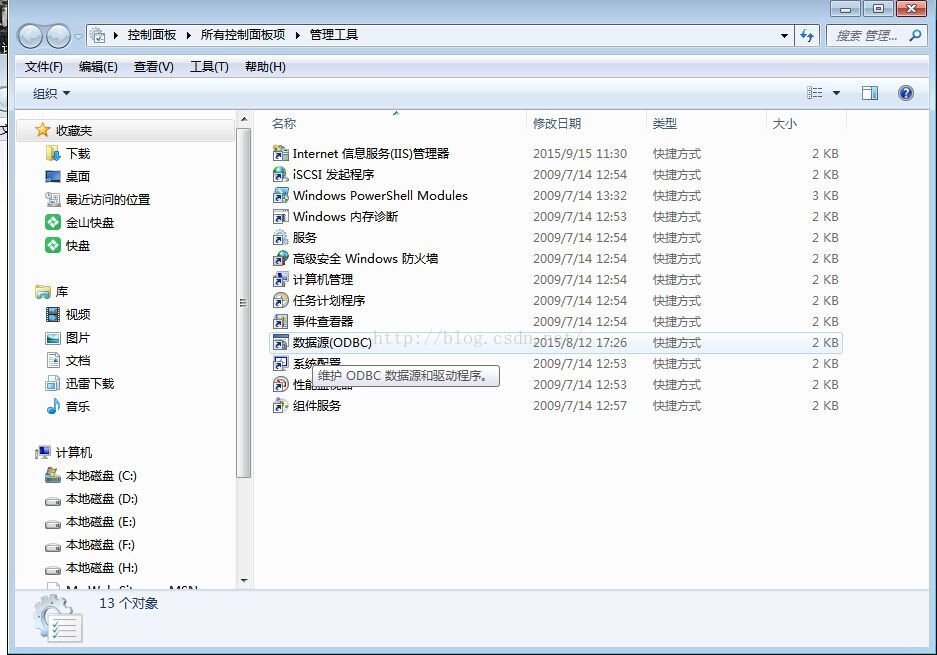Select the iSCSI 发起程序 icon
Viewport: 937px width, 655px height.
click(280, 175)
